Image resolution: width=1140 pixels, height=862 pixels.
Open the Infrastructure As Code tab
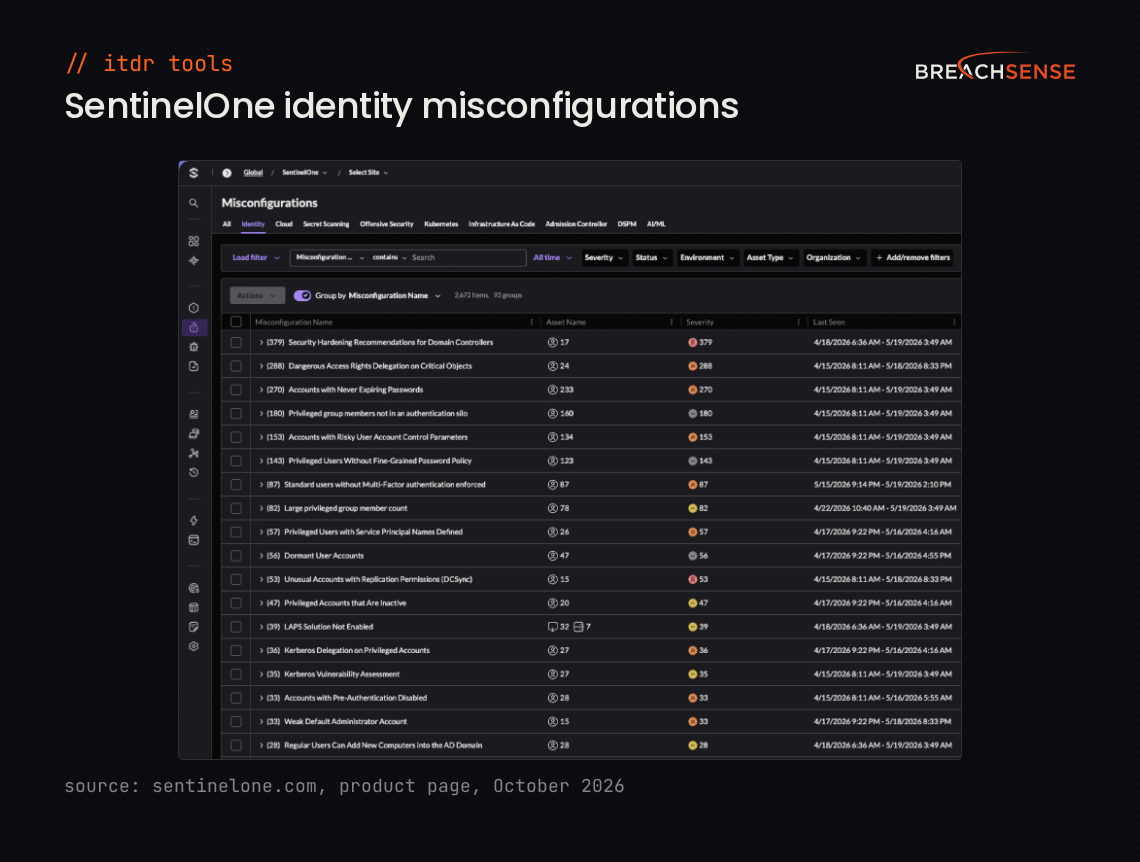pos(502,224)
